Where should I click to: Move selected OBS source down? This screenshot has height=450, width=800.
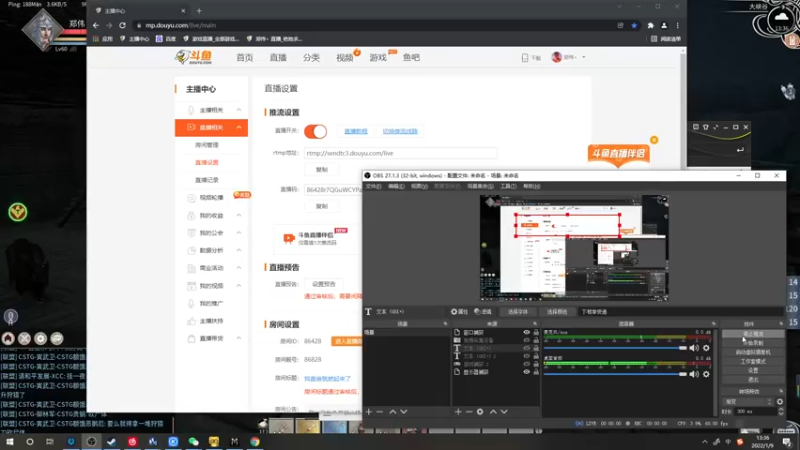504,412
